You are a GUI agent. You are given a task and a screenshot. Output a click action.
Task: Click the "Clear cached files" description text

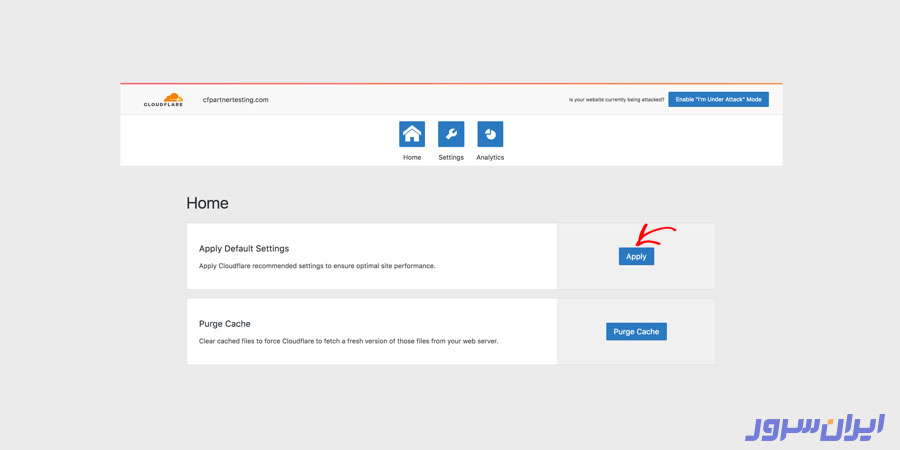point(348,341)
